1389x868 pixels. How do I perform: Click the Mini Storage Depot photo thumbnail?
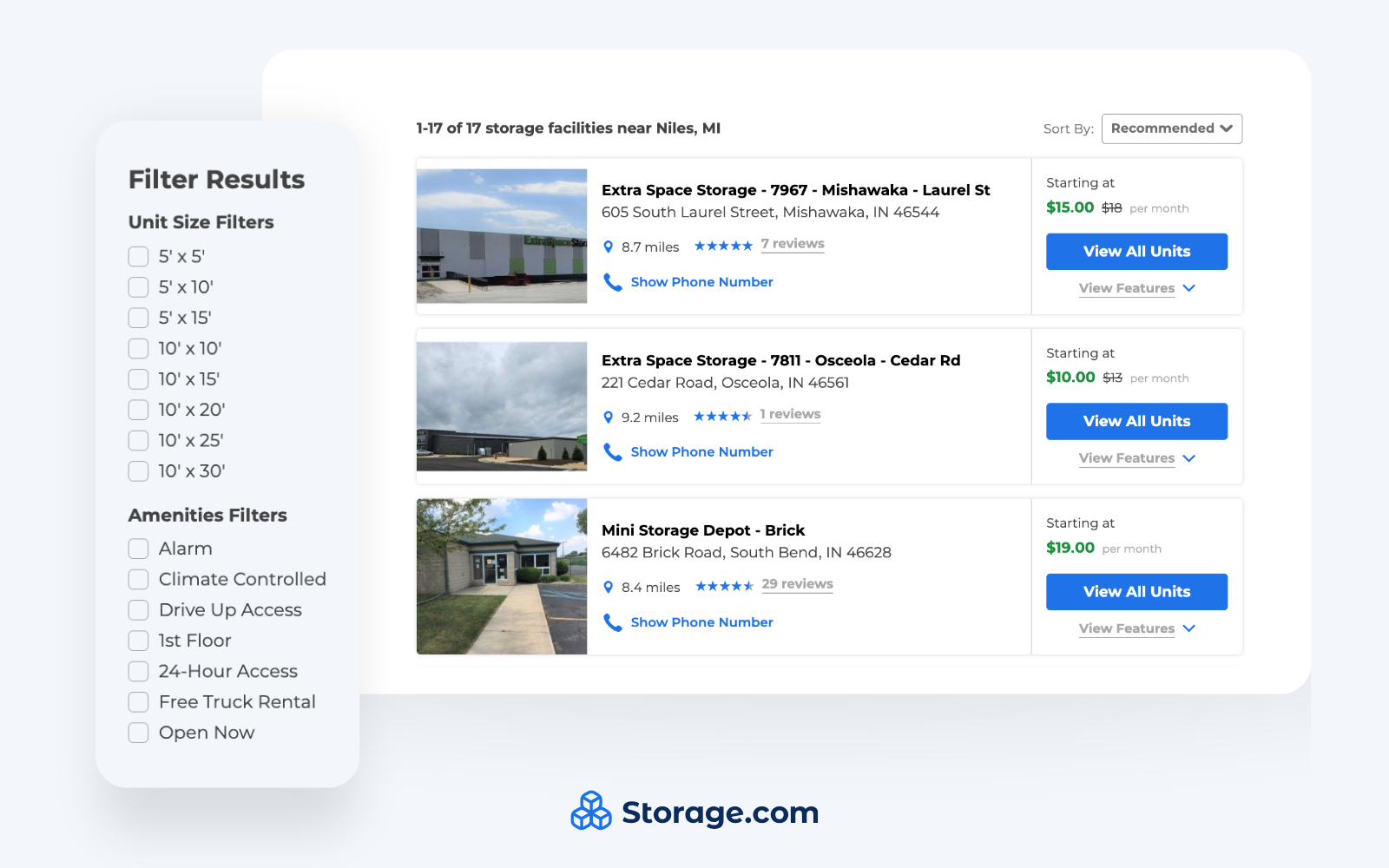[x=502, y=576]
